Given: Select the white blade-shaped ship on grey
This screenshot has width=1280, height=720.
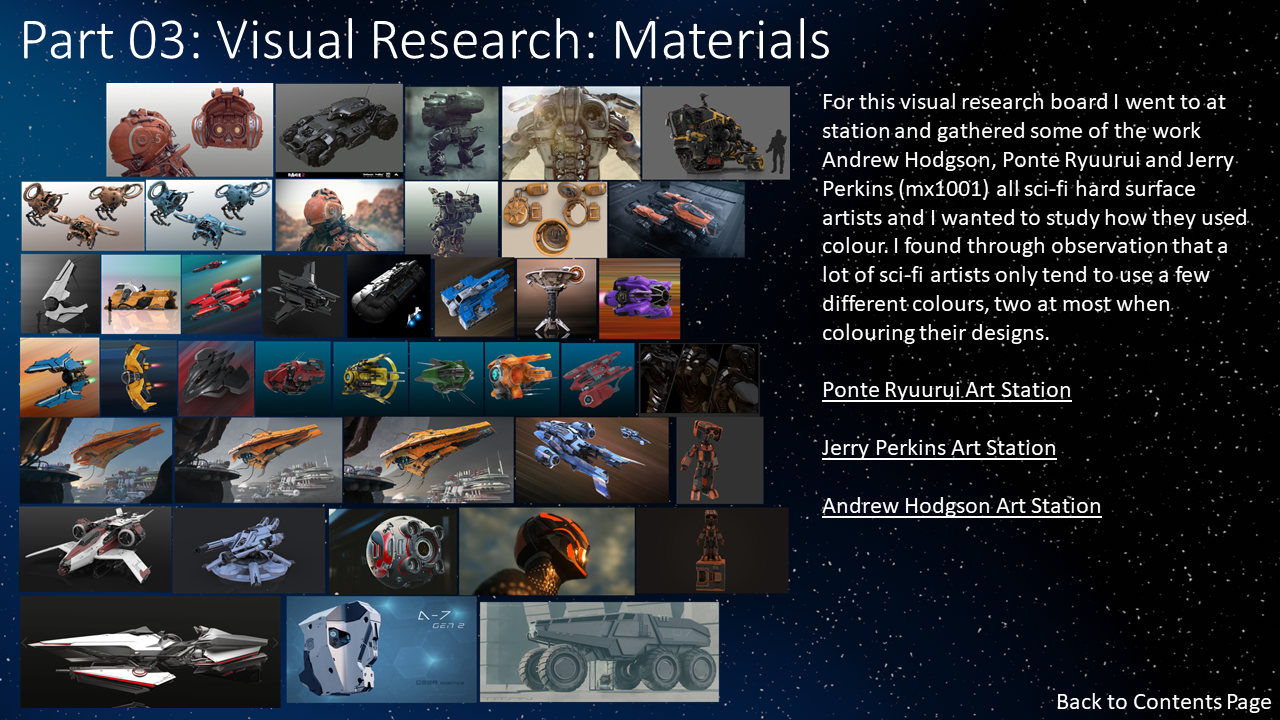Looking at the screenshot, I should [x=60, y=294].
